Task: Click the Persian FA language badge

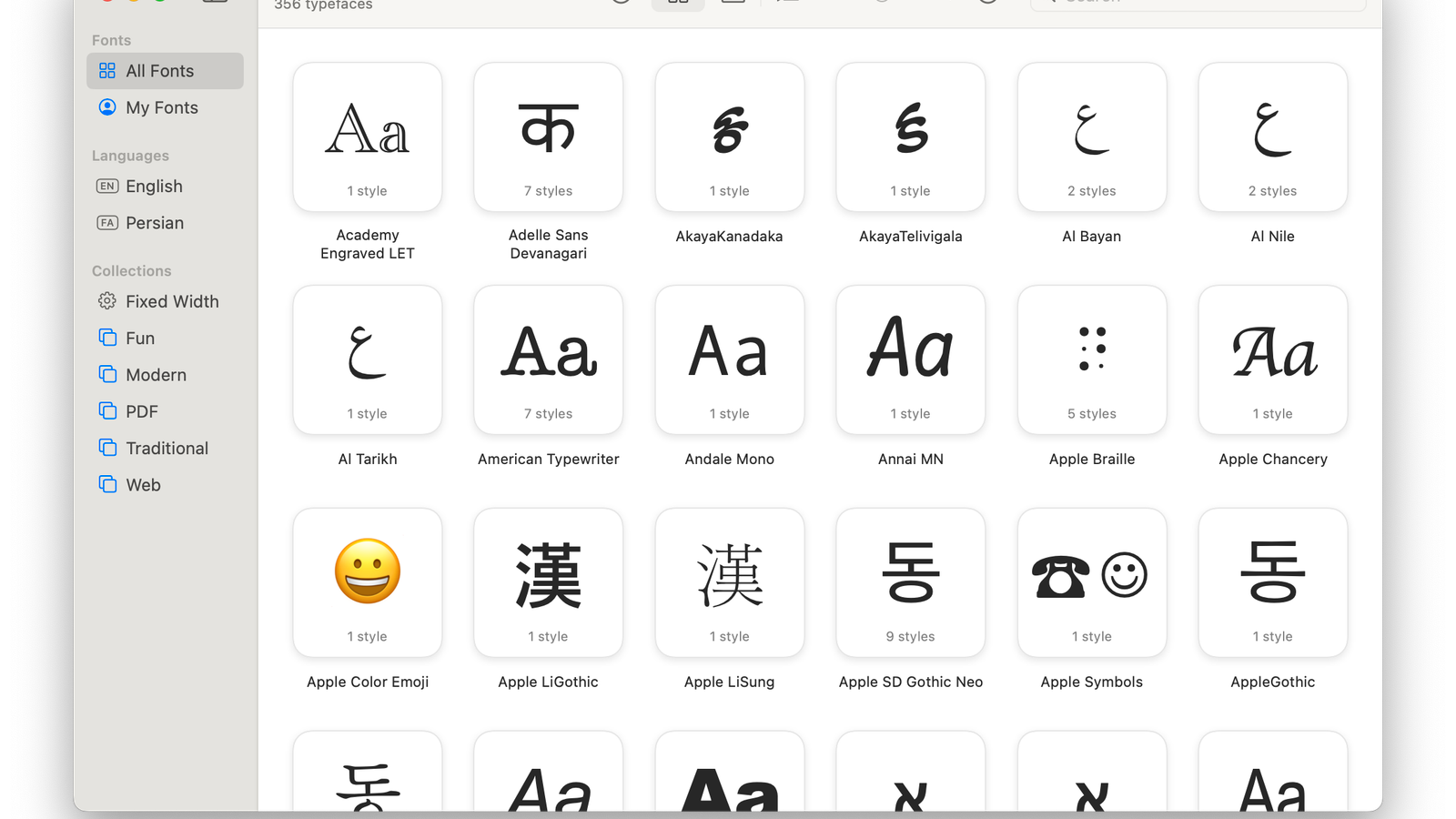Action: point(106,223)
